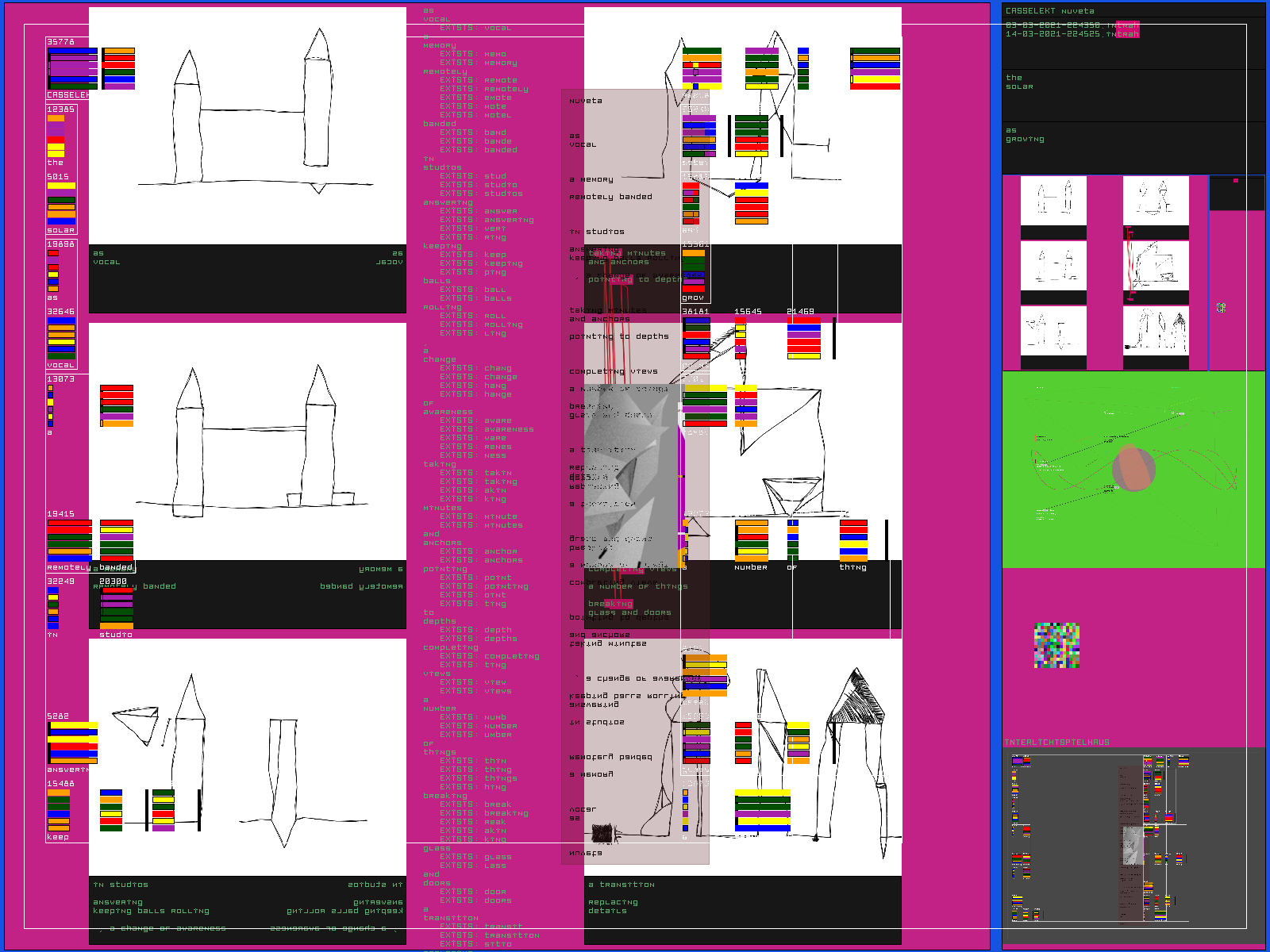Click the 'the solar' text entry
Image resolution: width=1270 pixels, height=952 pixels.
click(1019, 83)
